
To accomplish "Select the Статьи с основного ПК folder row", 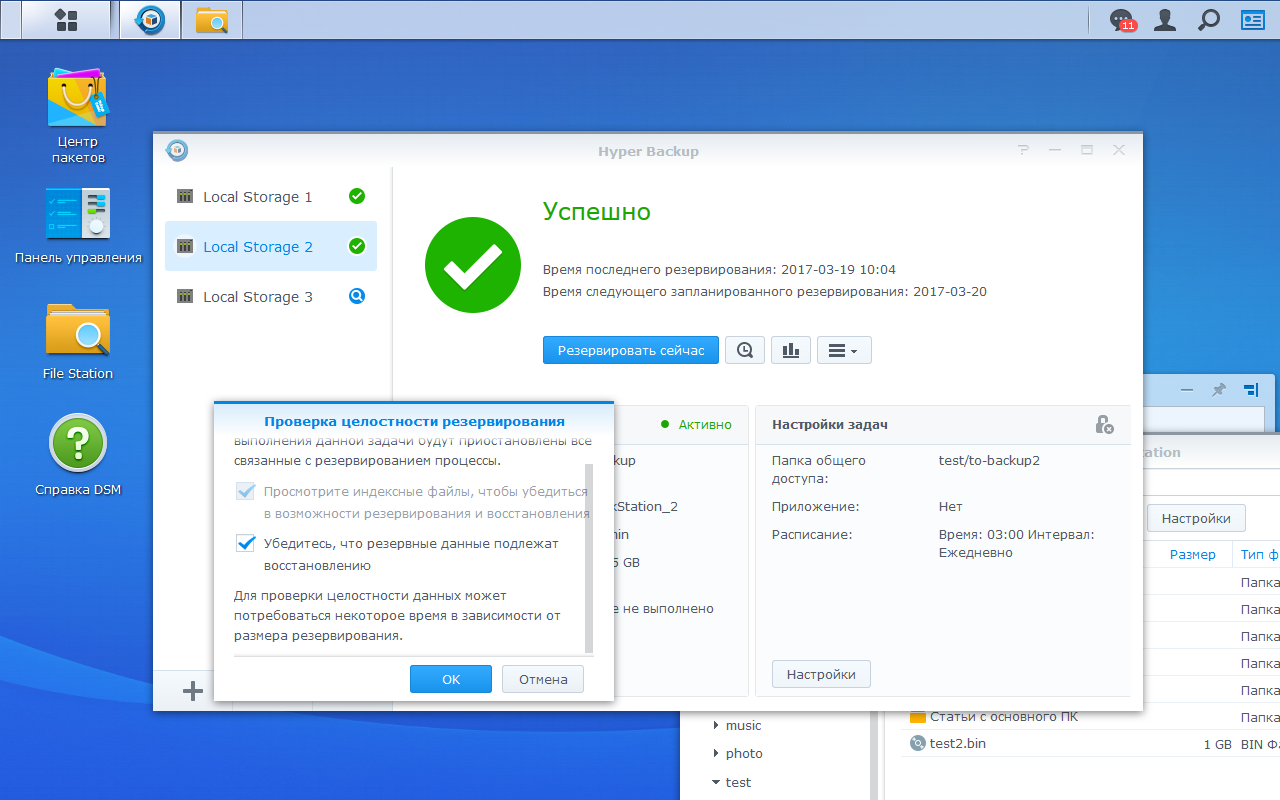I will (1090, 717).
